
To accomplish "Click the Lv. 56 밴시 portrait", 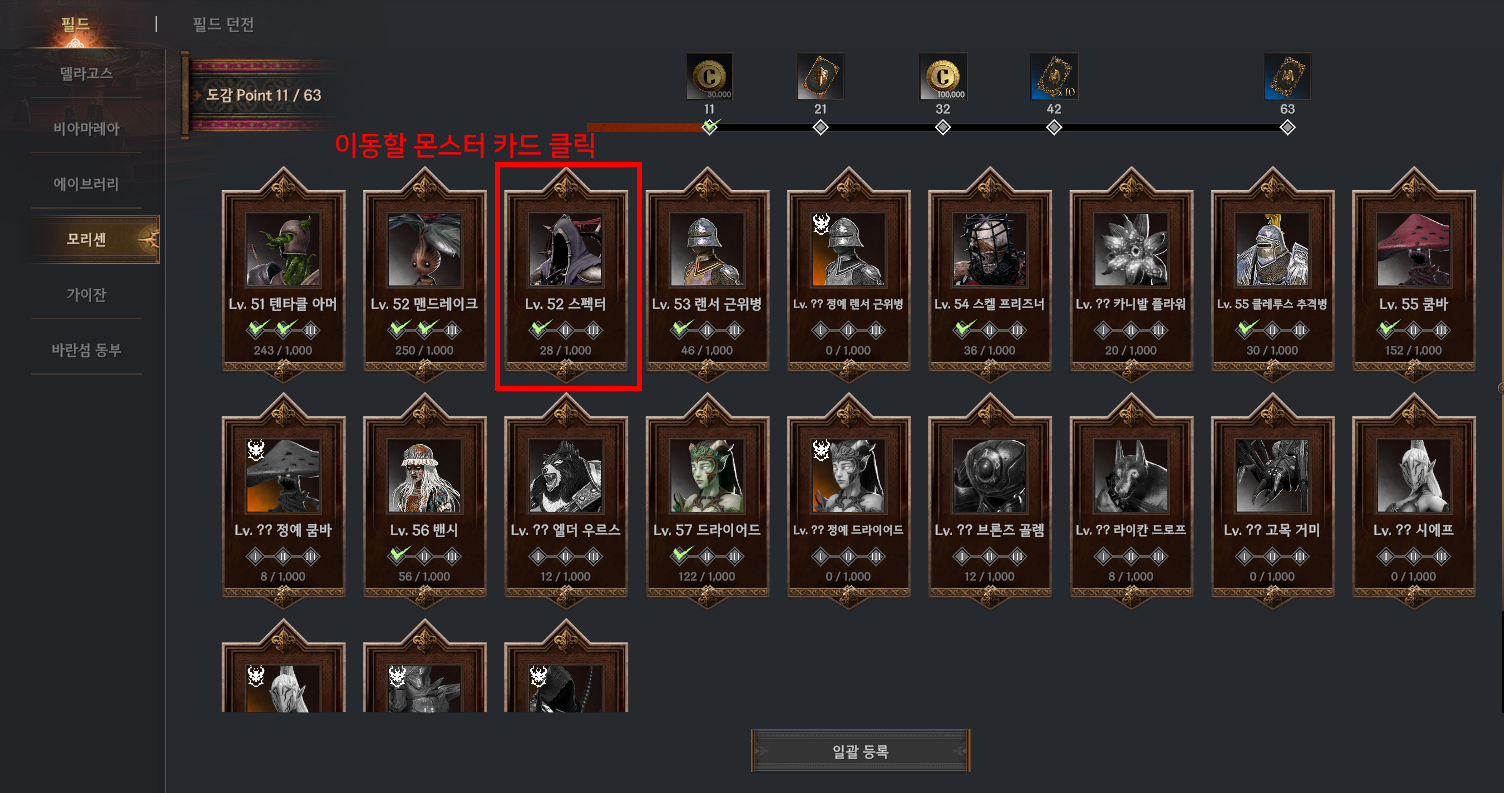I will 425,476.
